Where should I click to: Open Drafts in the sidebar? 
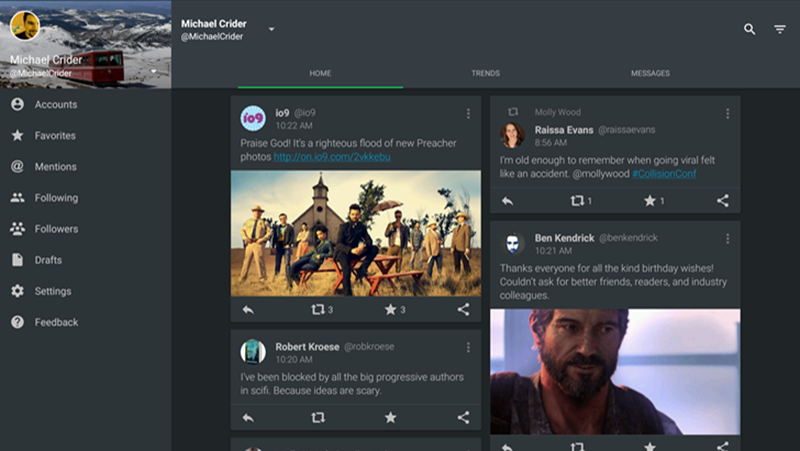point(86,260)
